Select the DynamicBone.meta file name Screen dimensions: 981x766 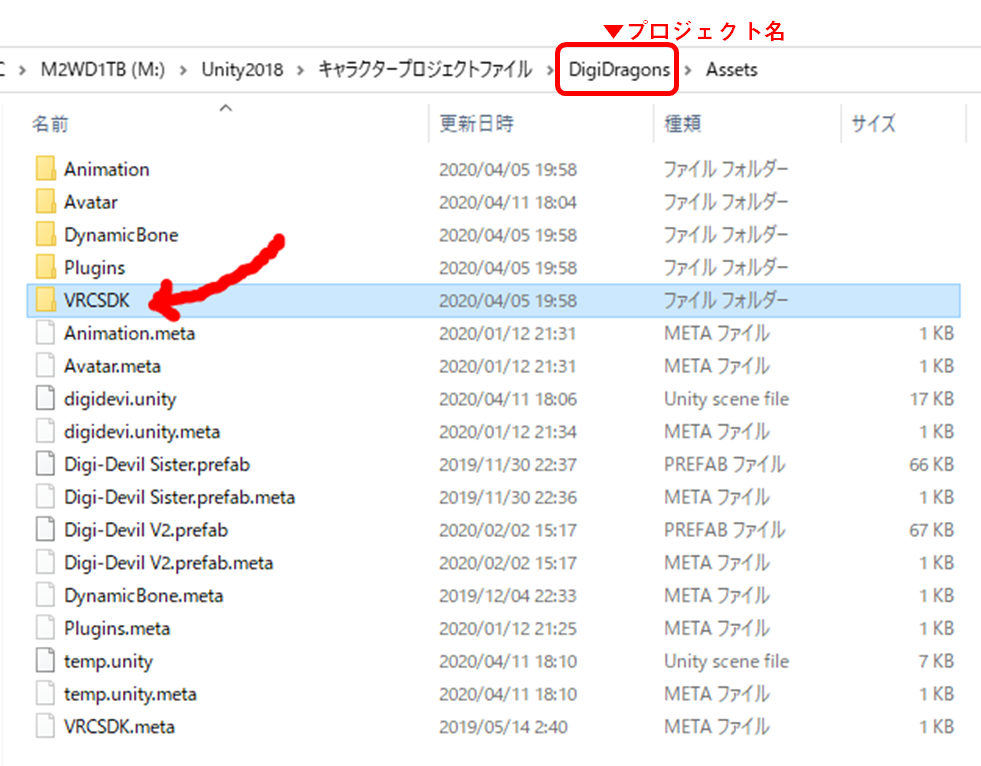point(144,596)
